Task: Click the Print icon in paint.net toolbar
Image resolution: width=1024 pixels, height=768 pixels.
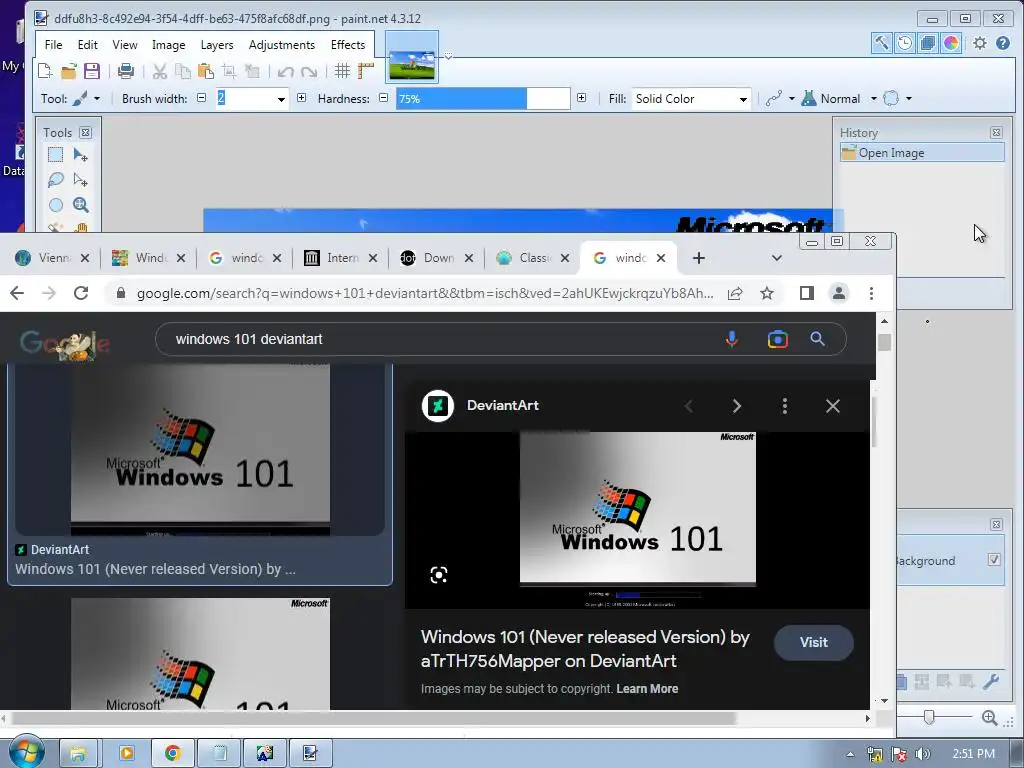Action: coord(126,71)
